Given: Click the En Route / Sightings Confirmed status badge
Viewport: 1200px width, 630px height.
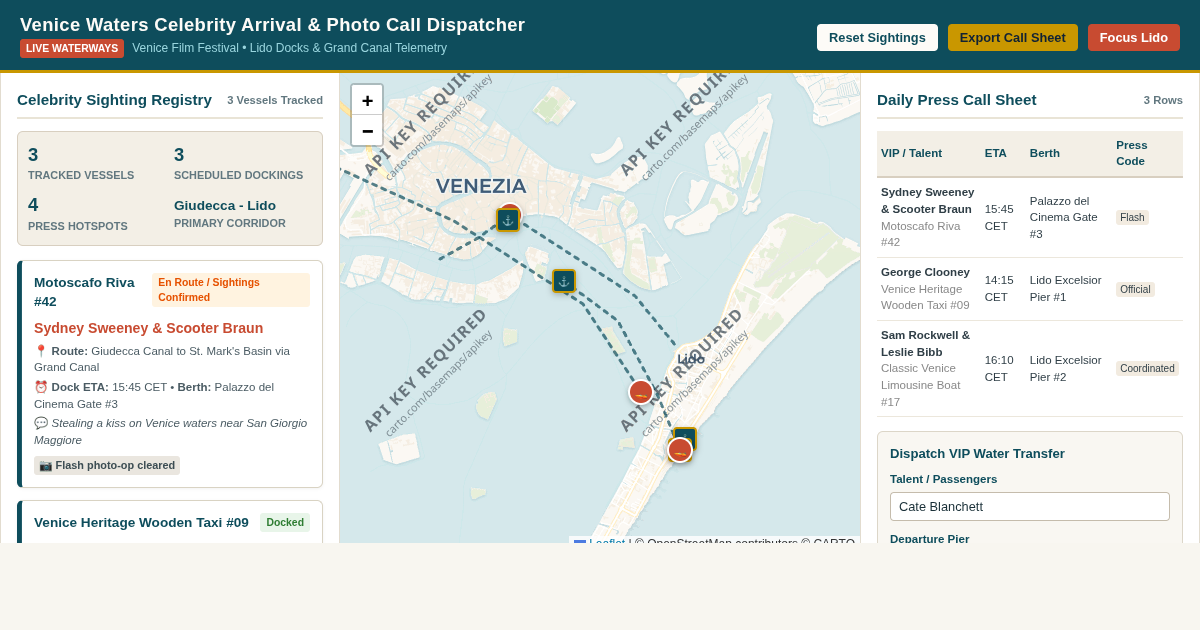Looking at the screenshot, I should pos(231,290).
